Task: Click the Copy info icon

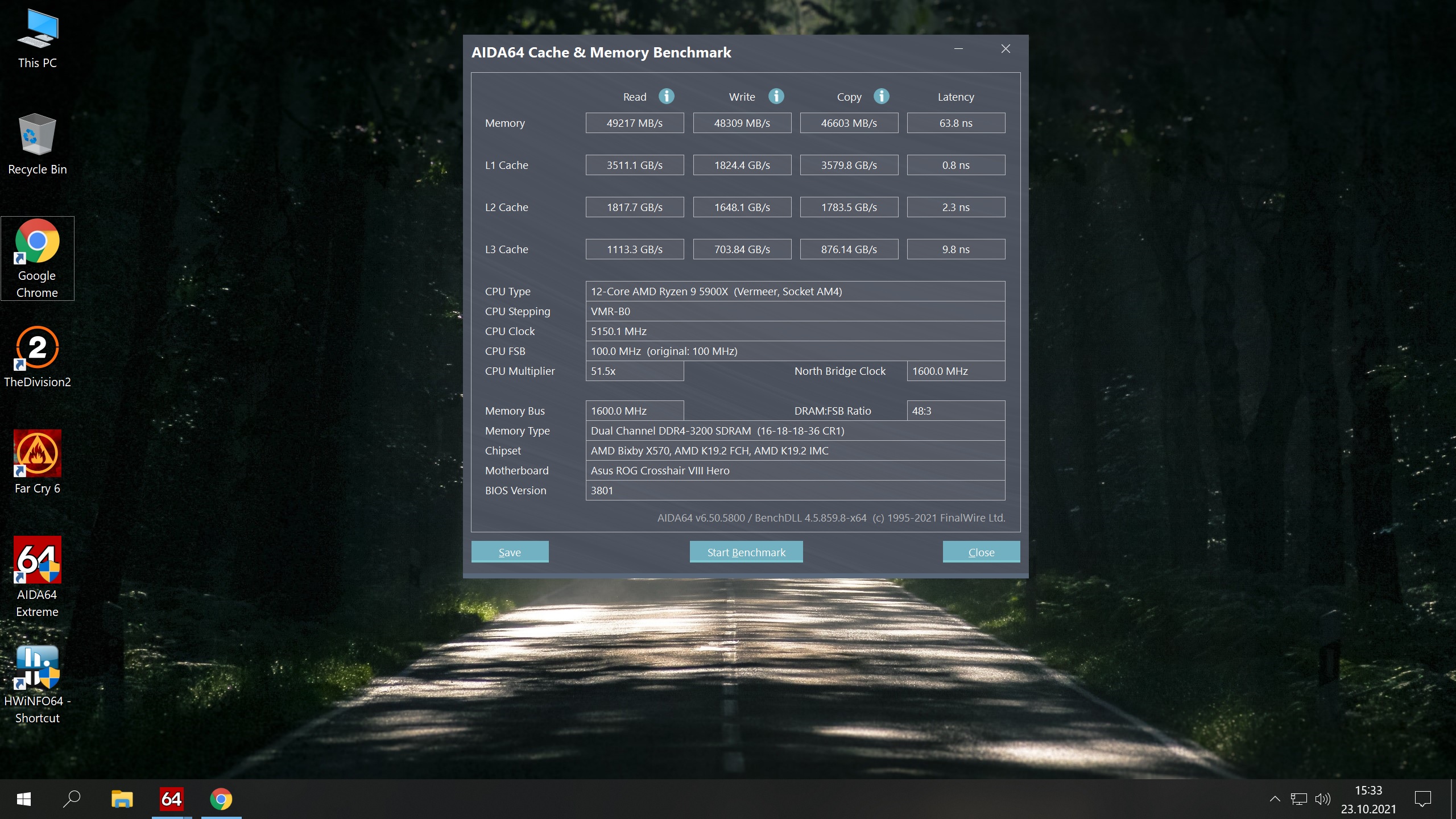Action: (882, 96)
